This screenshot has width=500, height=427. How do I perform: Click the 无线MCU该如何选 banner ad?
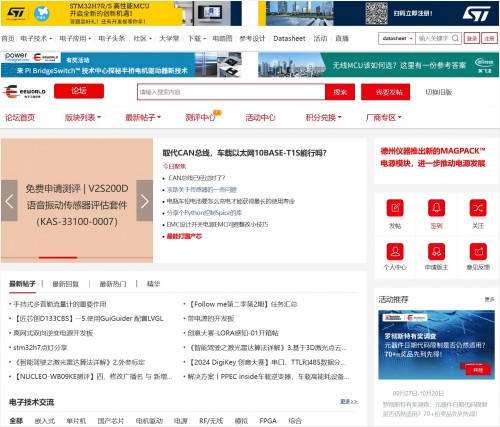coord(378,65)
